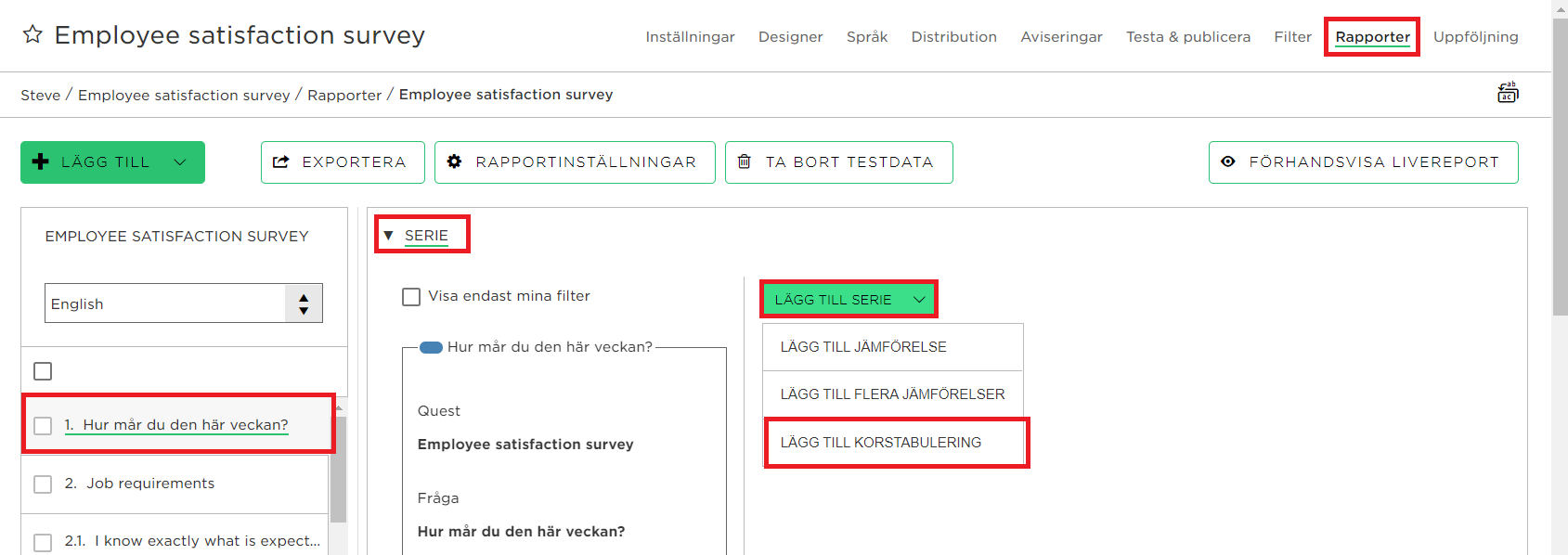Screen dimensions: 1568x555
Task: Switch to the Distribution tab
Action: [x=953, y=36]
